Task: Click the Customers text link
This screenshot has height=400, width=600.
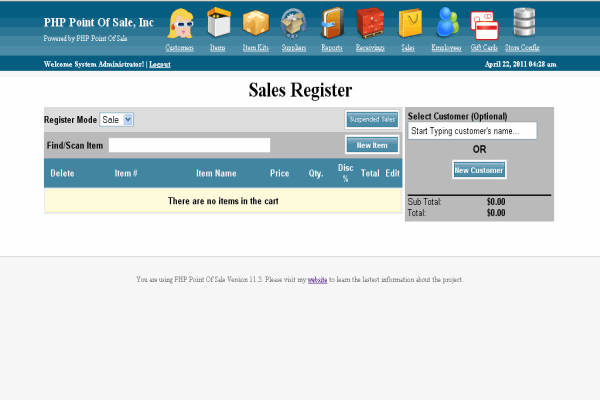Action: pos(179,47)
